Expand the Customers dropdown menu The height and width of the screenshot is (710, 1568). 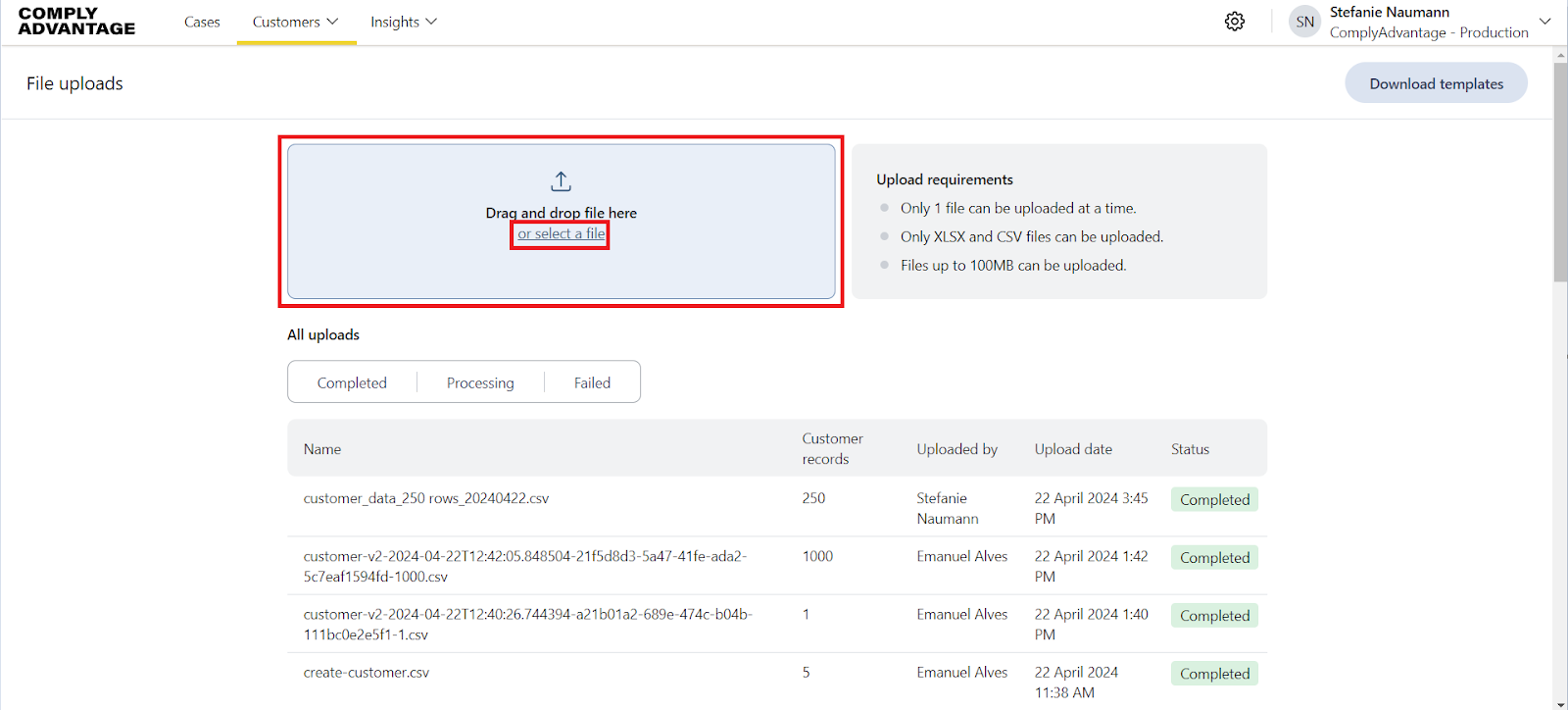295,22
